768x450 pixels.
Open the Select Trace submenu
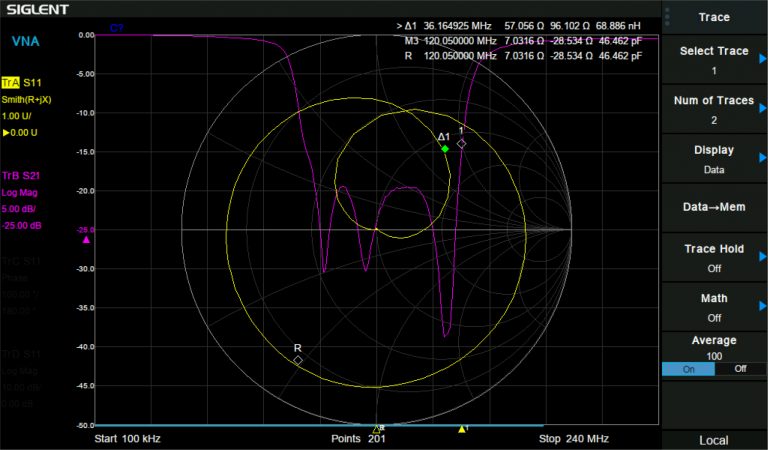point(713,60)
